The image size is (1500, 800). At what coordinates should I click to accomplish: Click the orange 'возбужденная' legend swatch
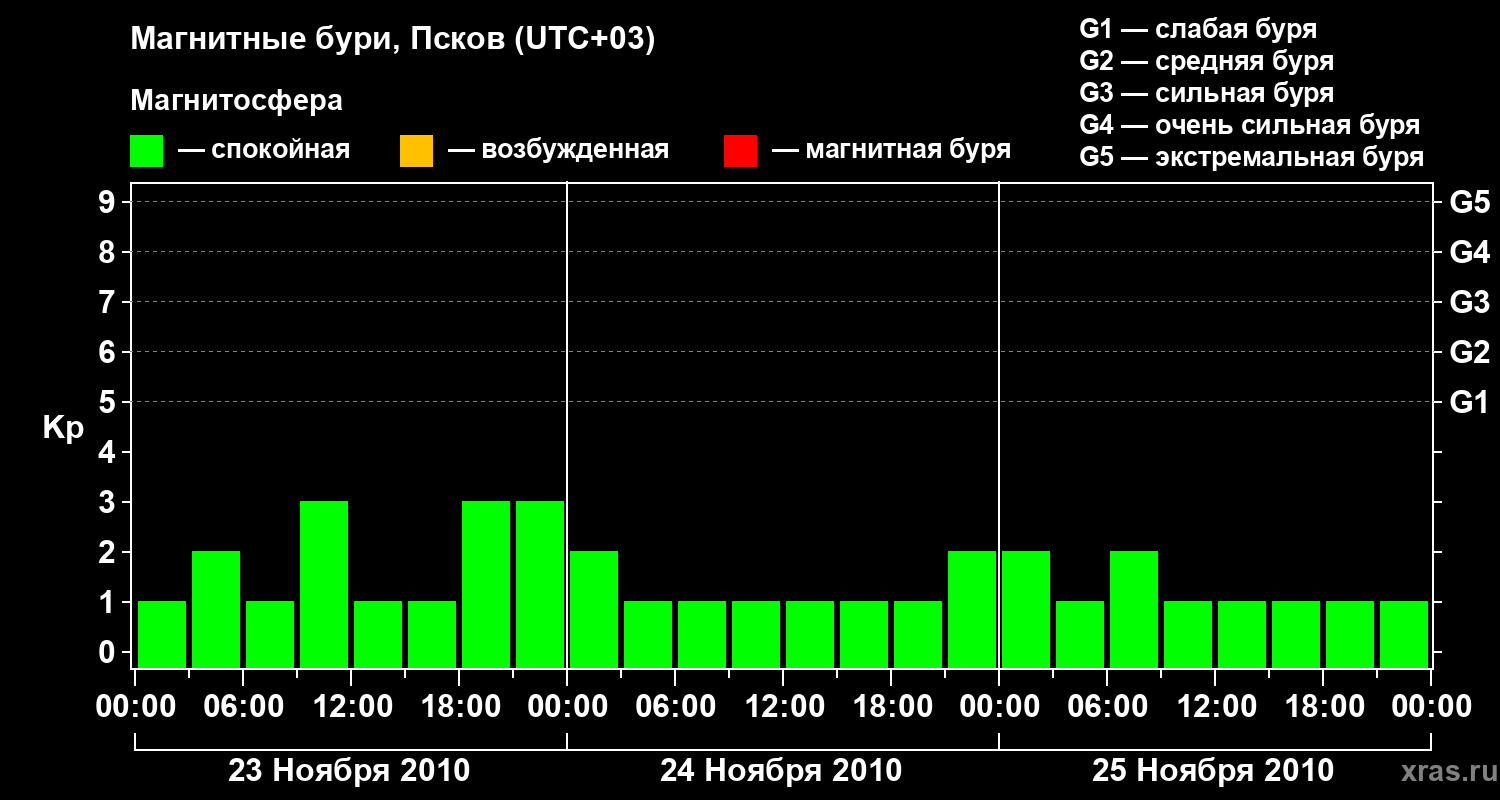[x=416, y=151]
